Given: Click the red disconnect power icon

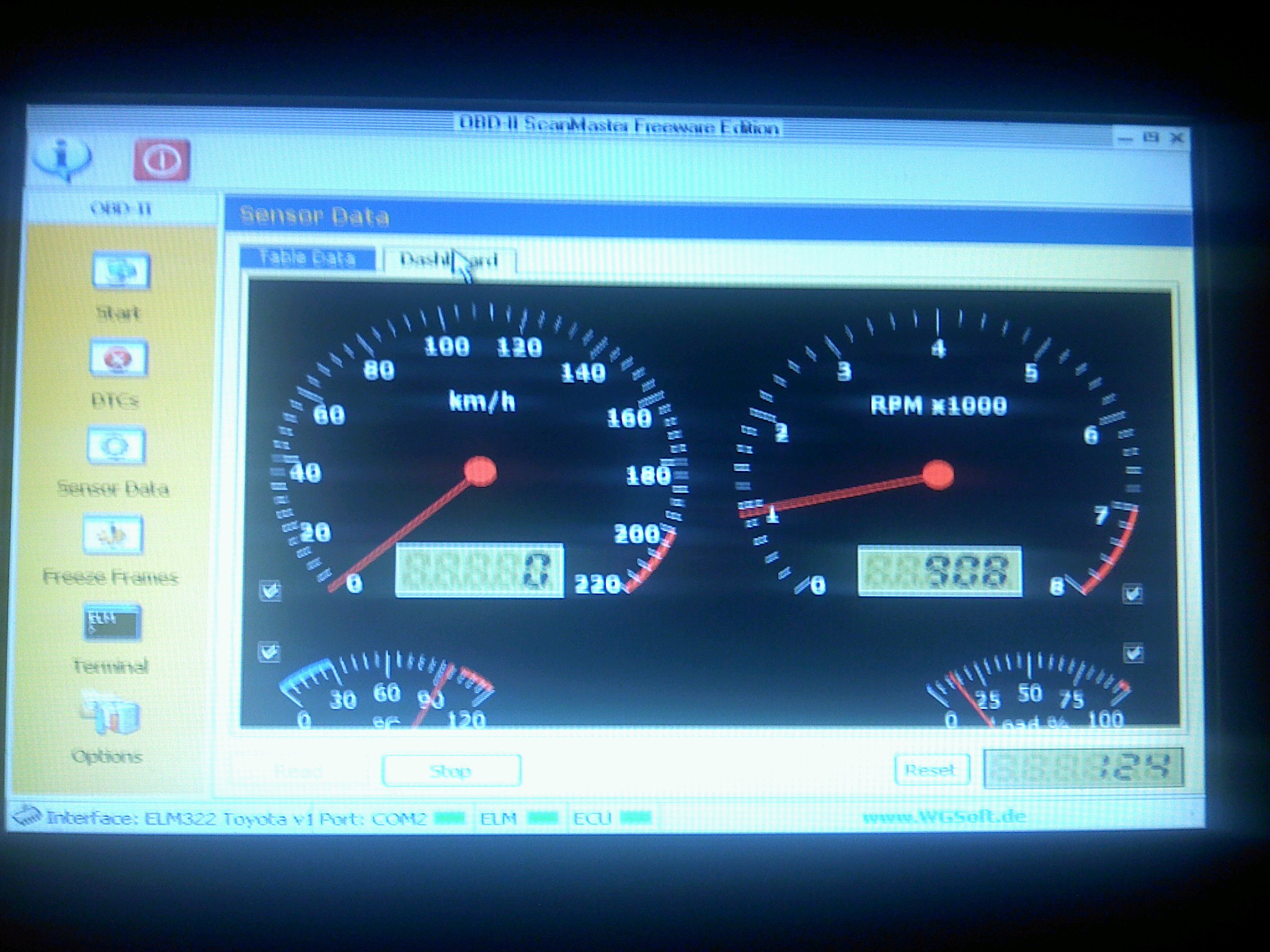Looking at the screenshot, I should click(161, 160).
